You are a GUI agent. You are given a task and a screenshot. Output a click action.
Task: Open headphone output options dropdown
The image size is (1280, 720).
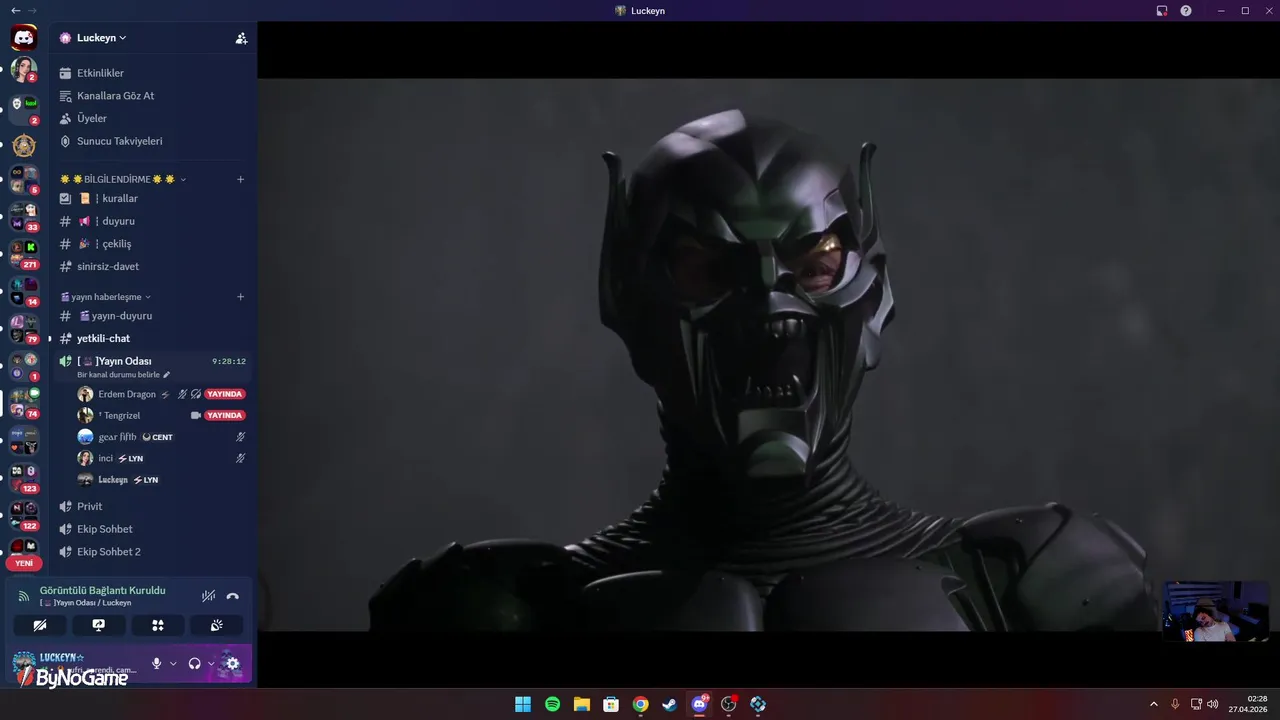pos(211,663)
